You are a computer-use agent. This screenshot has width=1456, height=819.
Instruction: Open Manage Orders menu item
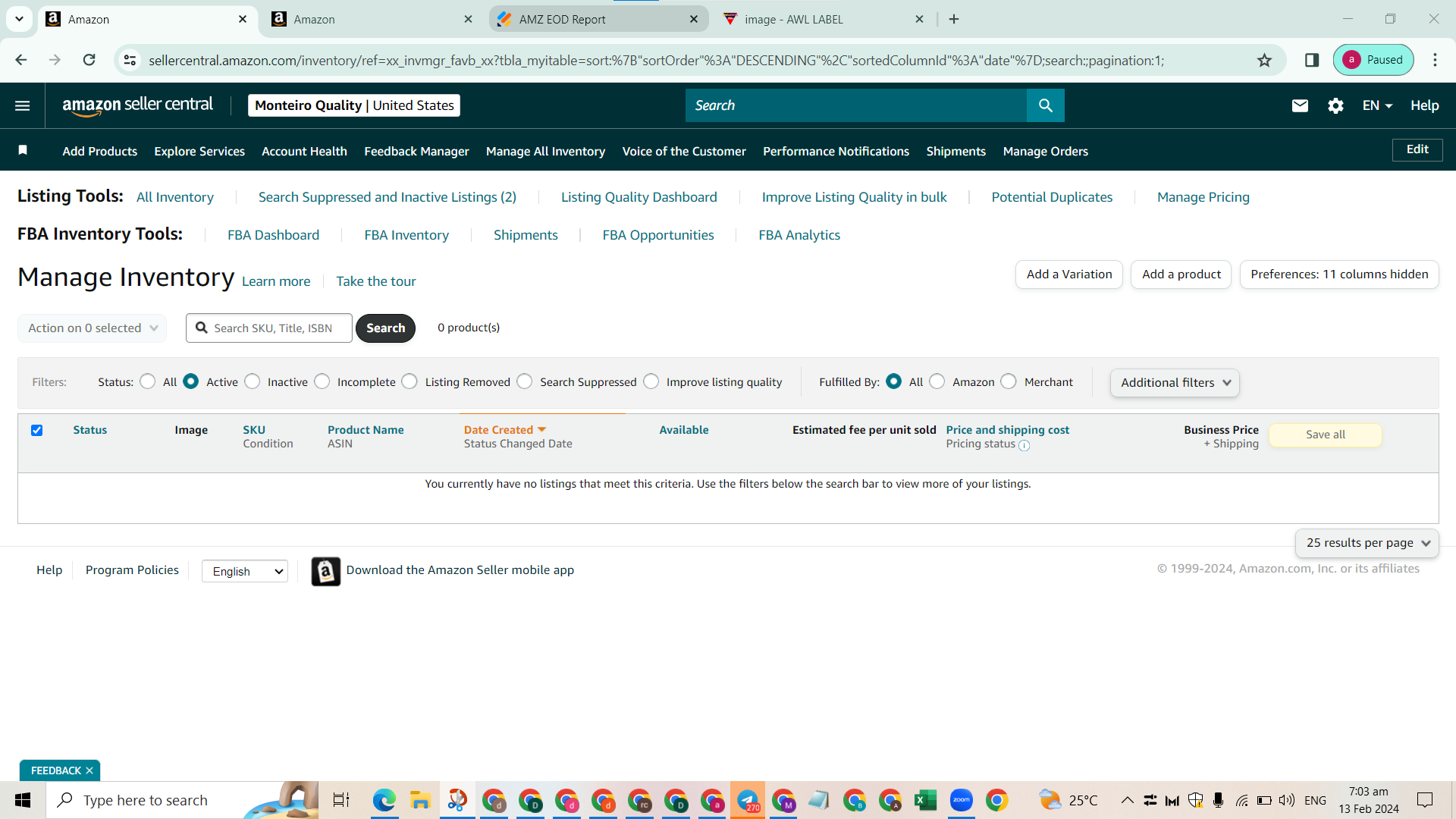click(1045, 152)
